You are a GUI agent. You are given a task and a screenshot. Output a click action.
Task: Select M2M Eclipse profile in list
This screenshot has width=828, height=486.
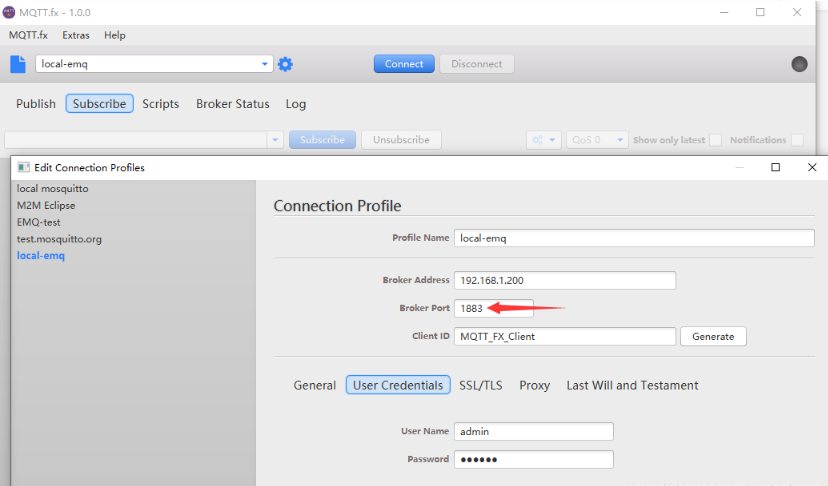(x=46, y=205)
